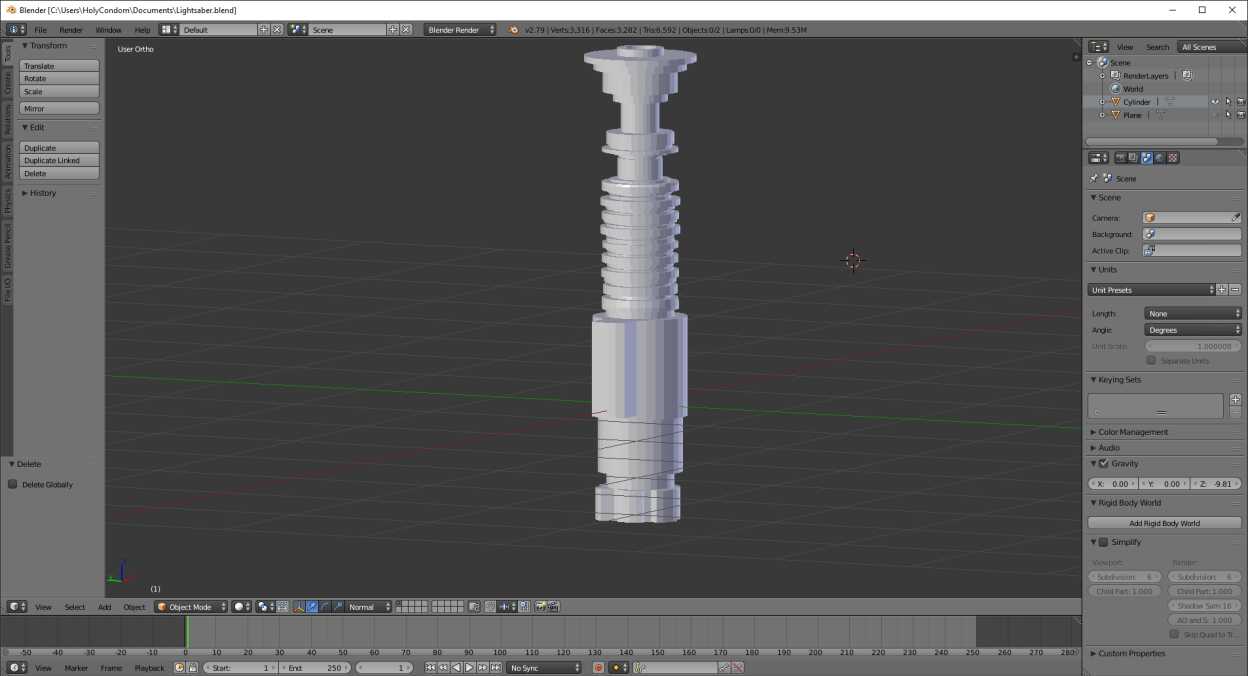
Task: Expand the Color Management panel
Action: click(x=1132, y=432)
